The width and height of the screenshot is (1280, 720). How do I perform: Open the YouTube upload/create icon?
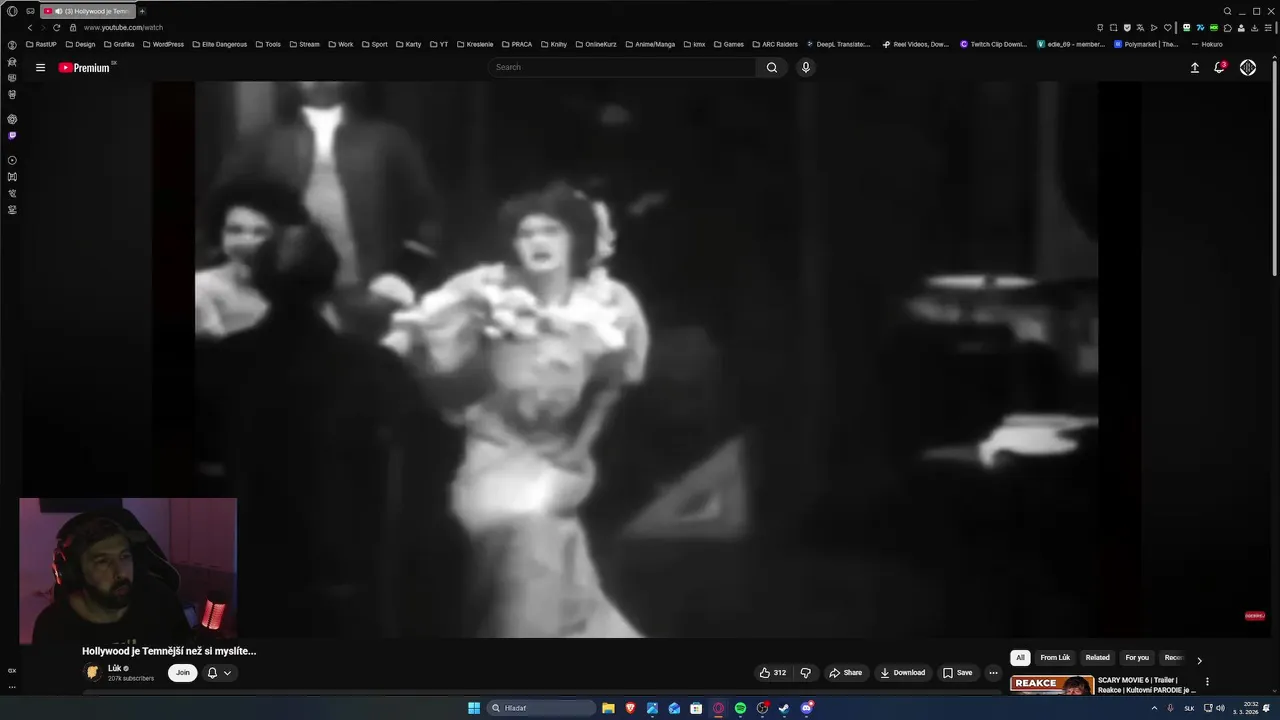click(x=1194, y=68)
